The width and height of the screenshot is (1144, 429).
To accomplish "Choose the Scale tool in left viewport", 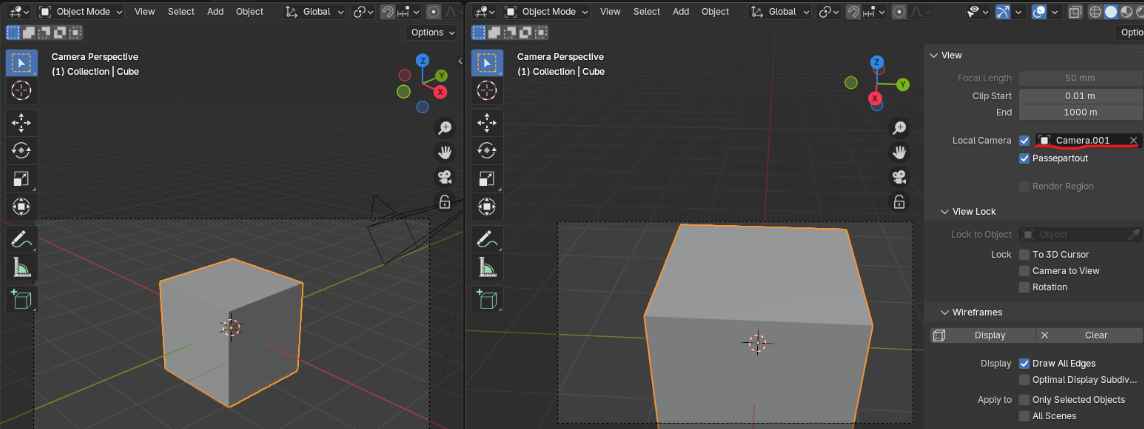I will coord(21,179).
